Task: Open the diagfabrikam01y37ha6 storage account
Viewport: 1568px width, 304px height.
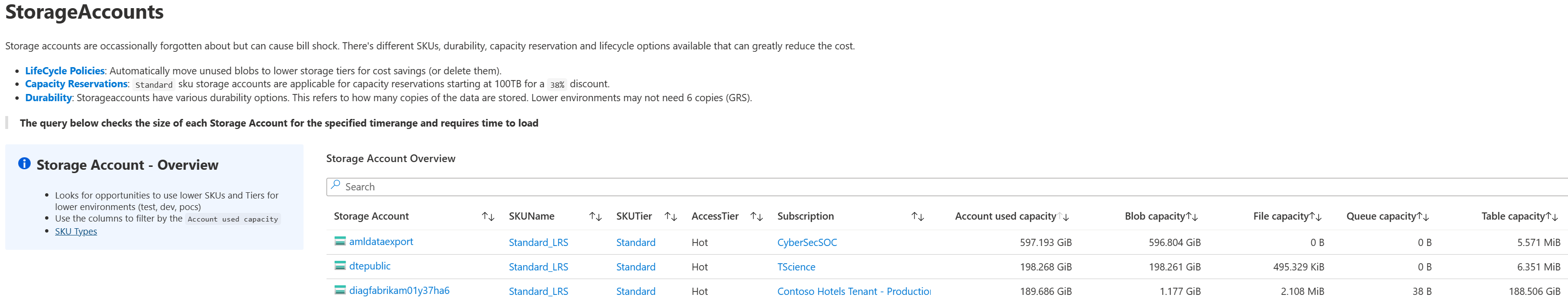Action: [x=399, y=291]
